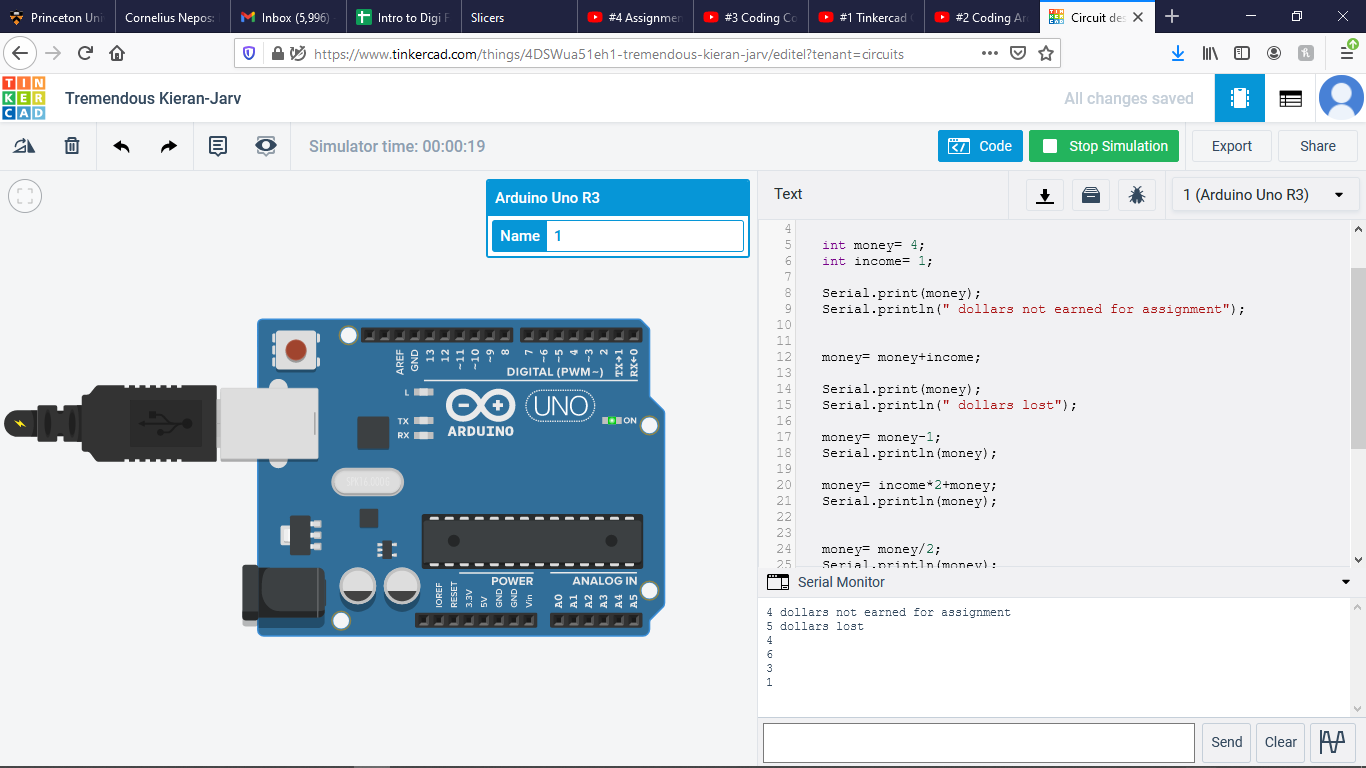Click the Arduino ATmega chip

pyautogui.click(x=532, y=541)
